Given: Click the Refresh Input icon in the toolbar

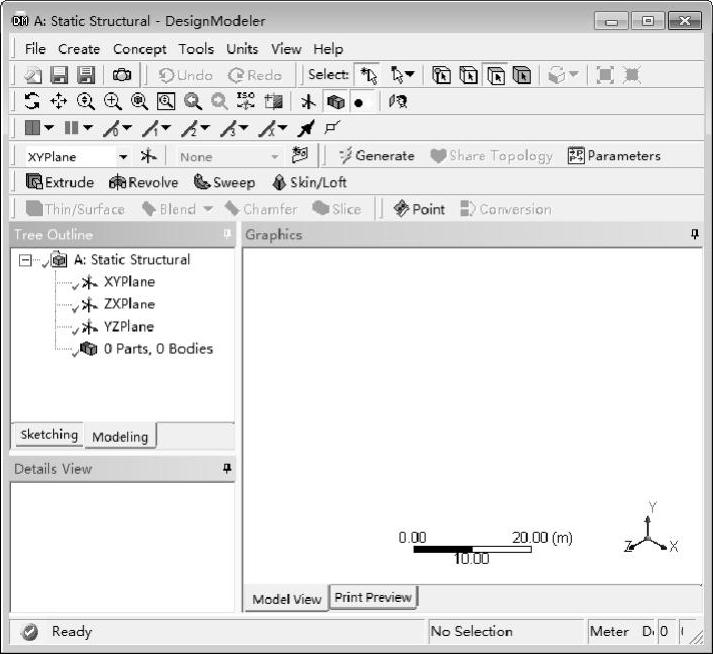Looking at the screenshot, I should pos(33,75).
